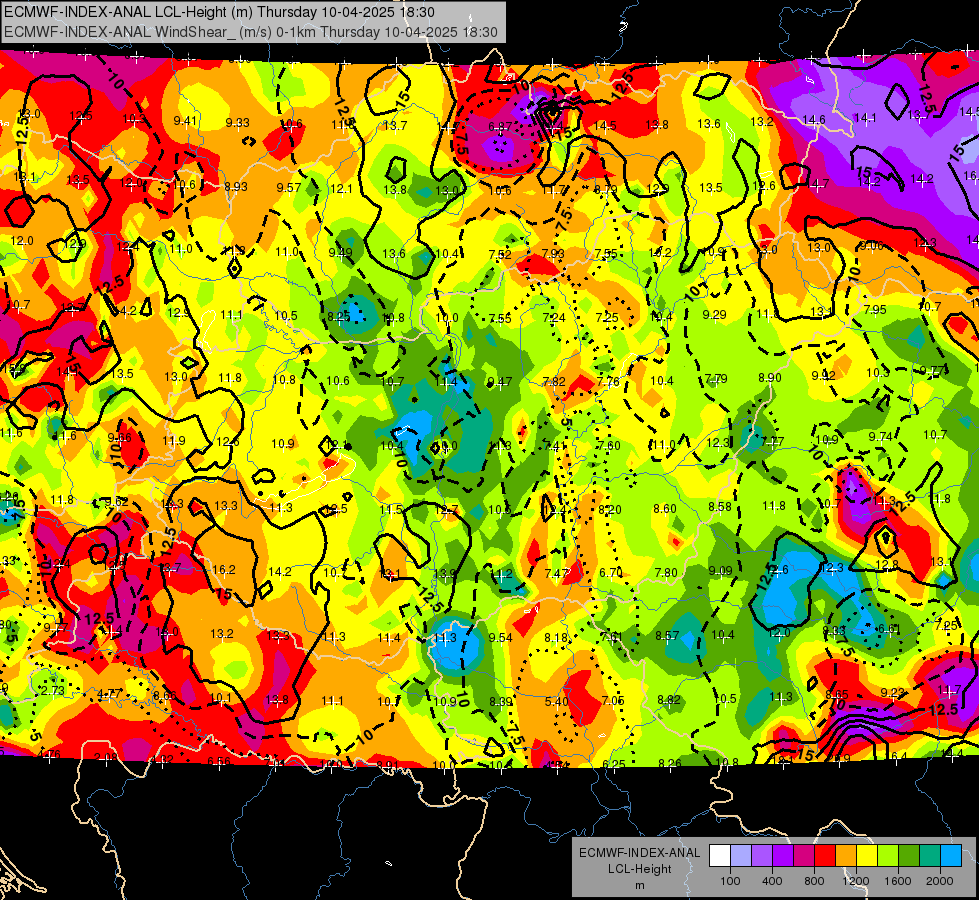Click the lime green legend swatch
Viewport: 979px width, 900px height.
click(x=887, y=856)
